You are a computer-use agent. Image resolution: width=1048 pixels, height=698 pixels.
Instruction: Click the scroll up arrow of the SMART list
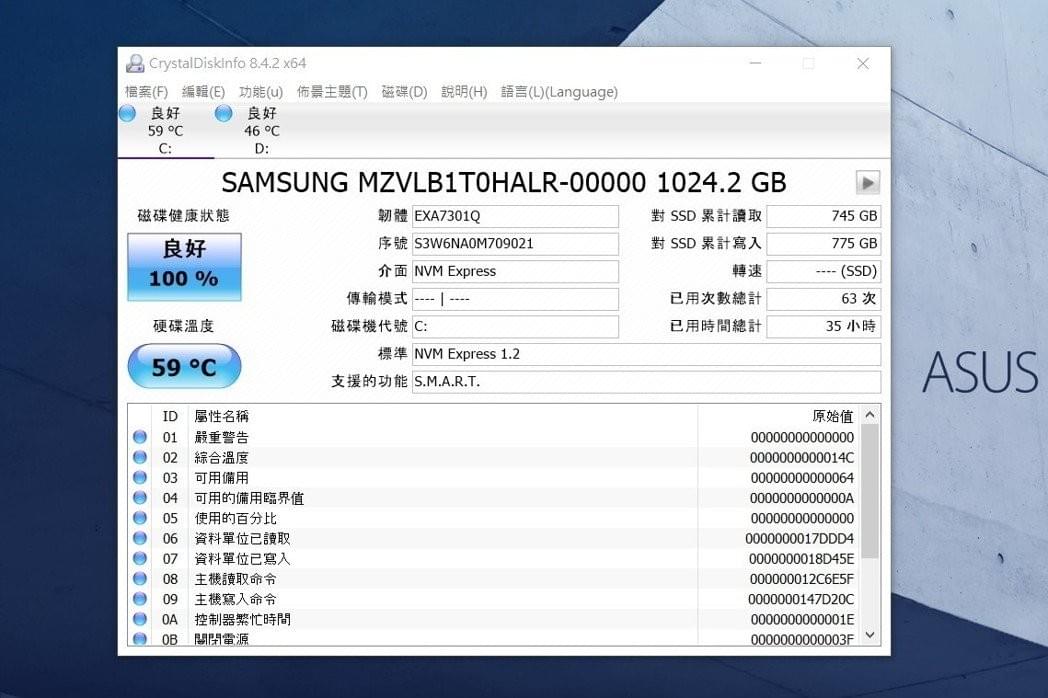tap(870, 415)
